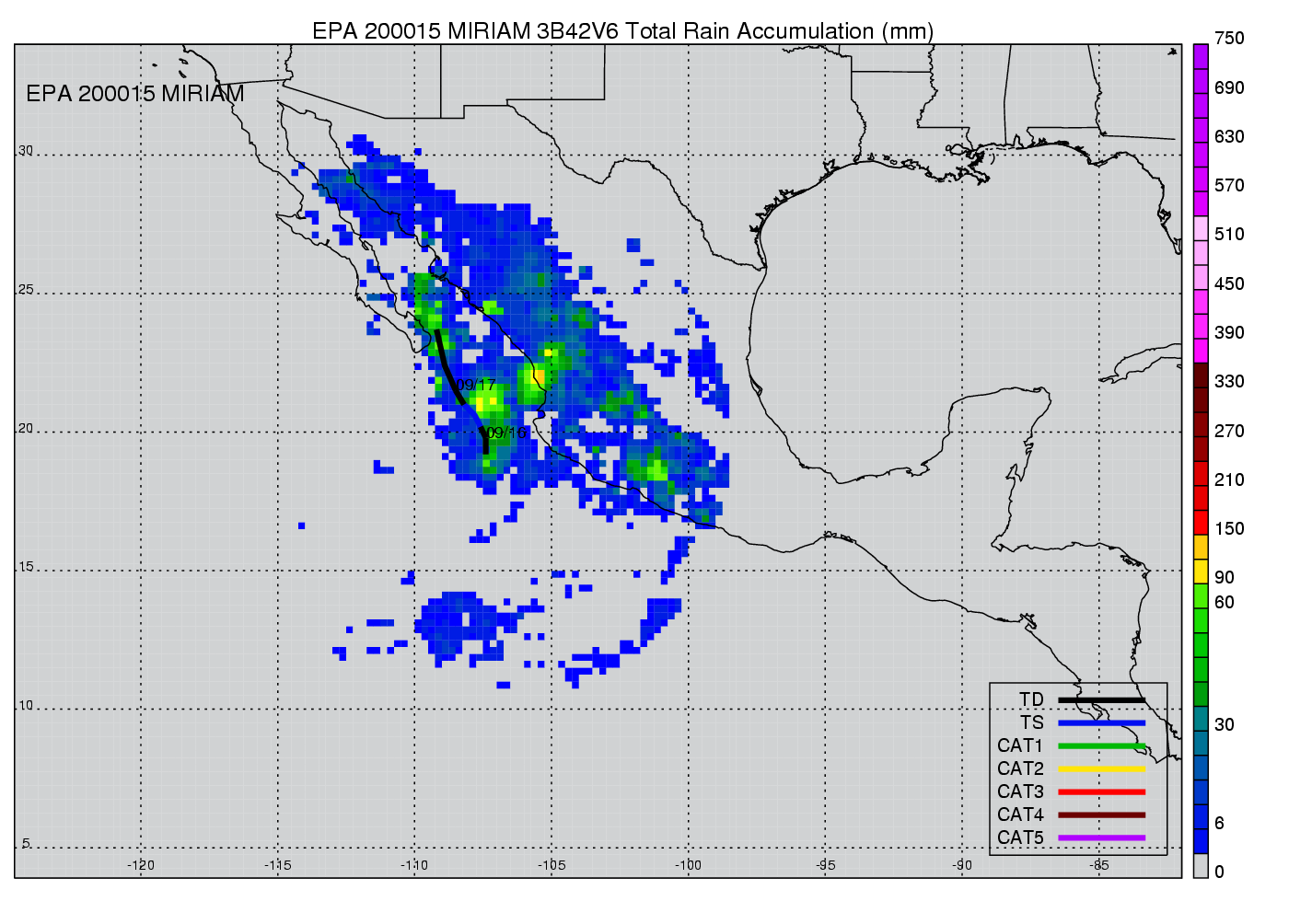Screen dimensions: 1312x924
Task: Click the chart title Total Rain Accumulation
Action: click(x=622, y=31)
